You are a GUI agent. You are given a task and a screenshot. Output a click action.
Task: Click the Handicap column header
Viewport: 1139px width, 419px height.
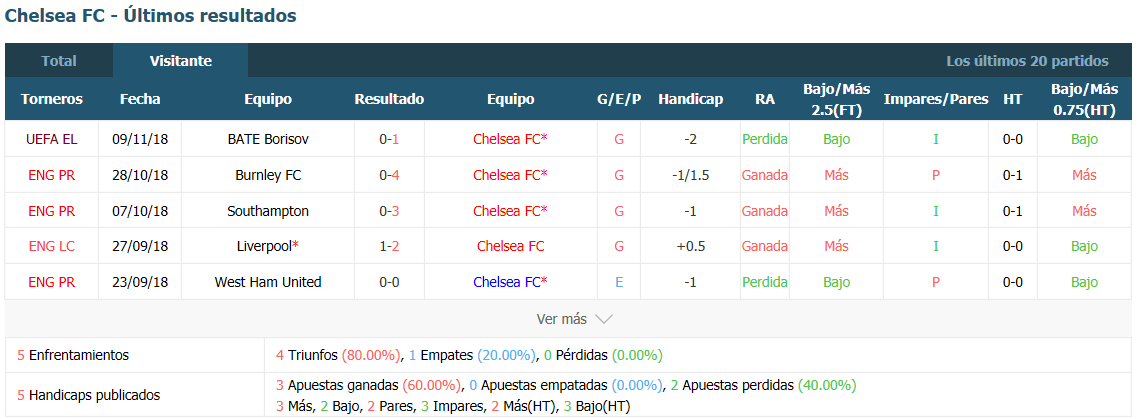pyautogui.click(x=691, y=99)
